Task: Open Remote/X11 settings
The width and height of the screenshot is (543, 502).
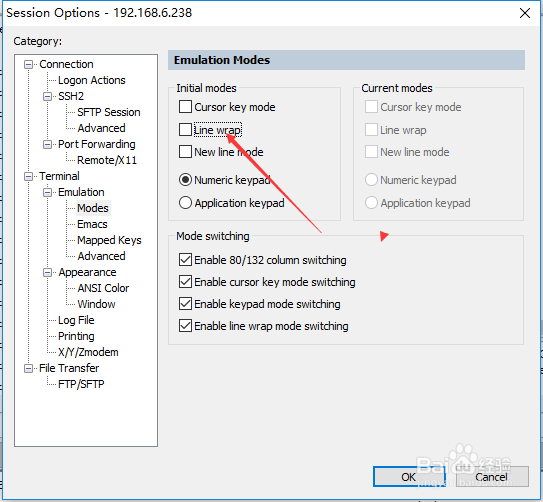Action: click(x=107, y=160)
